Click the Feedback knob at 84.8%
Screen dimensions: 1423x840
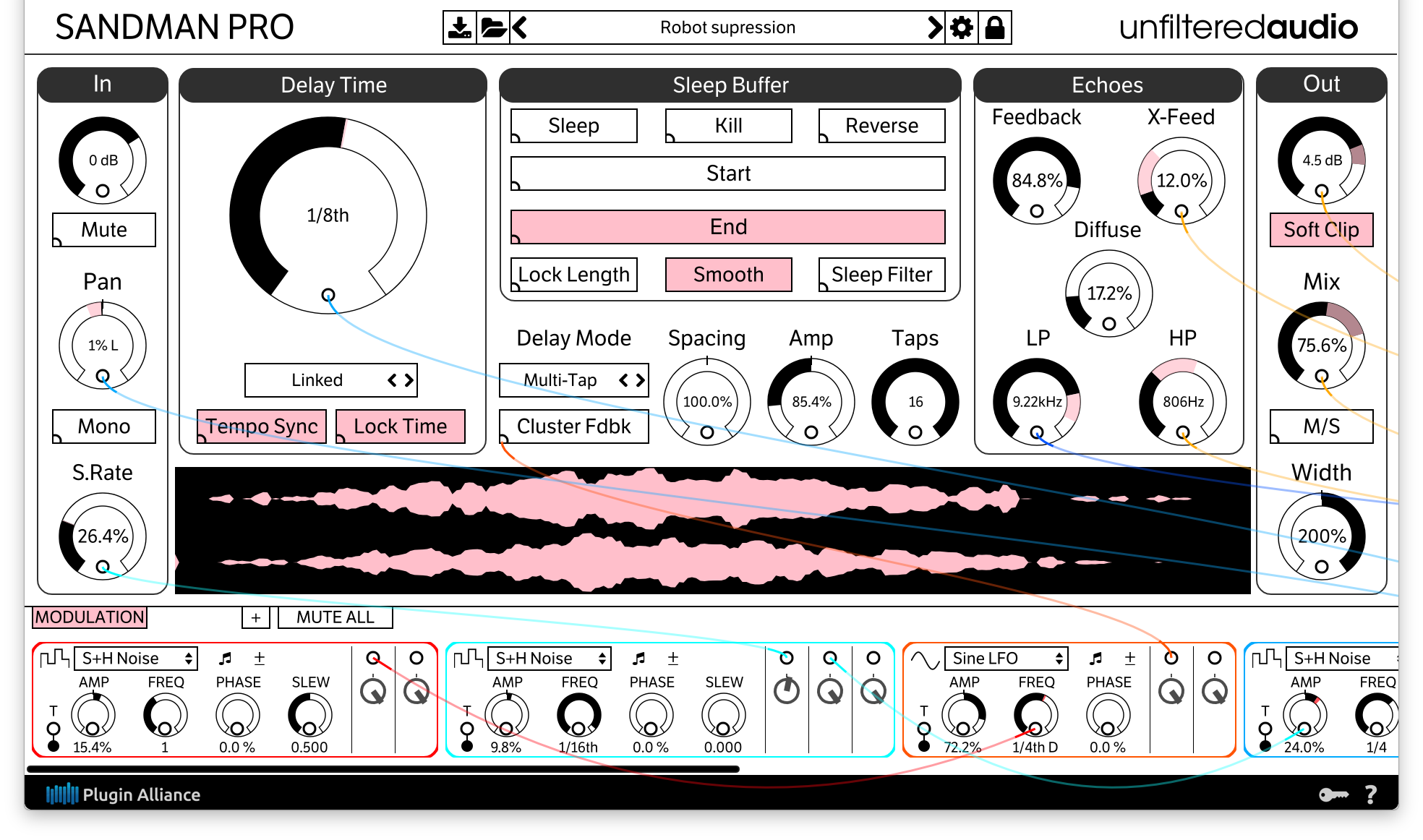[x=1037, y=181]
